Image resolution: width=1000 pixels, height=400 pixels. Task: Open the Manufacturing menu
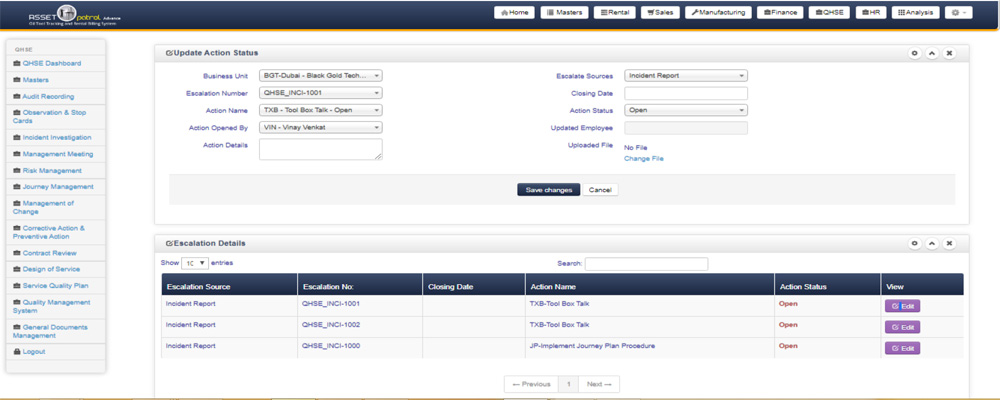click(x=718, y=12)
